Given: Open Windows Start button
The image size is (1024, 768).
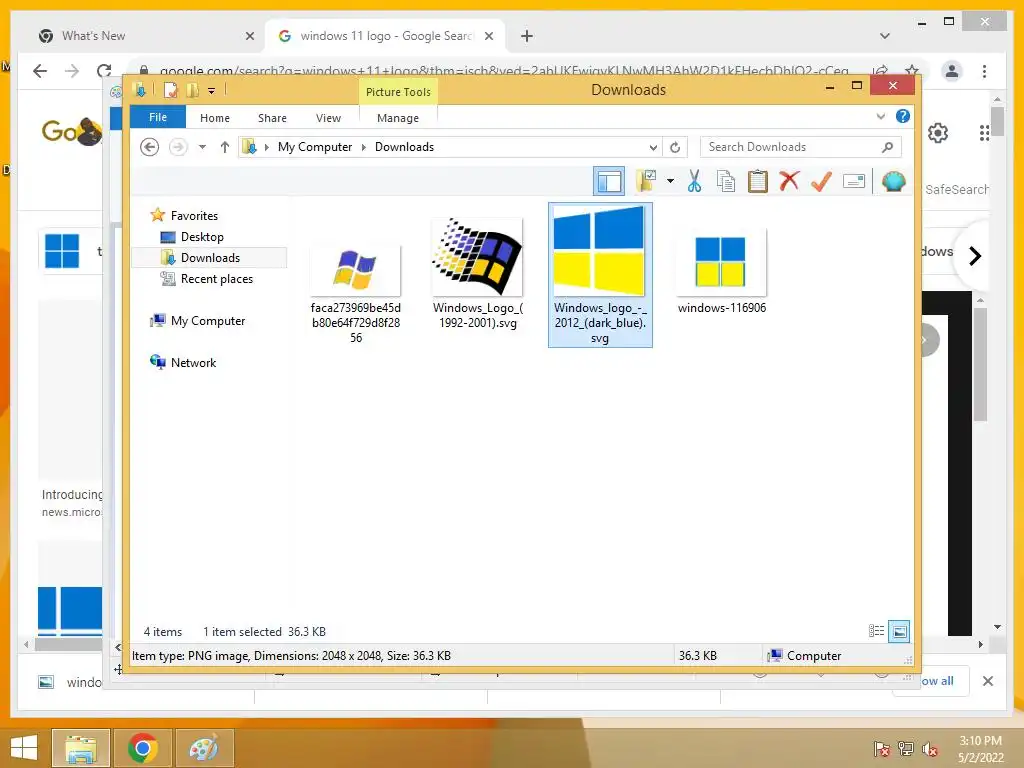Looking at the screenshot, I should (24, 748).
